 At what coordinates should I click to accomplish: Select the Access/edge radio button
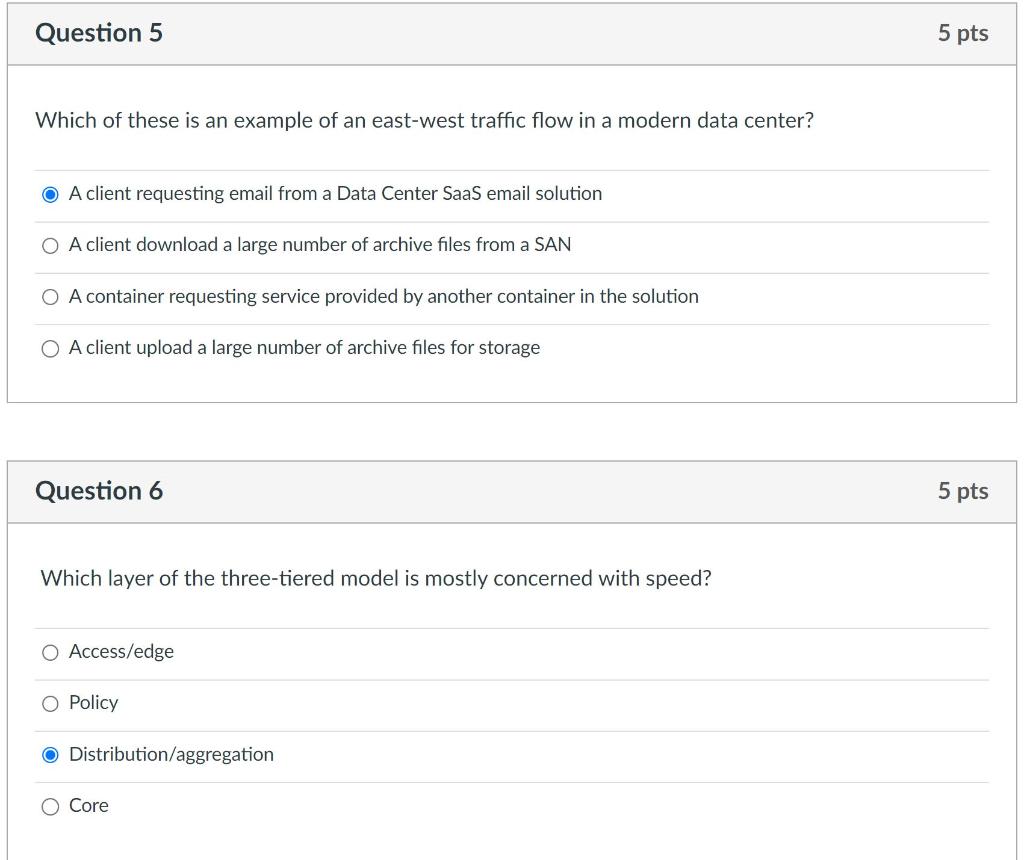click(x=50, y=653)
